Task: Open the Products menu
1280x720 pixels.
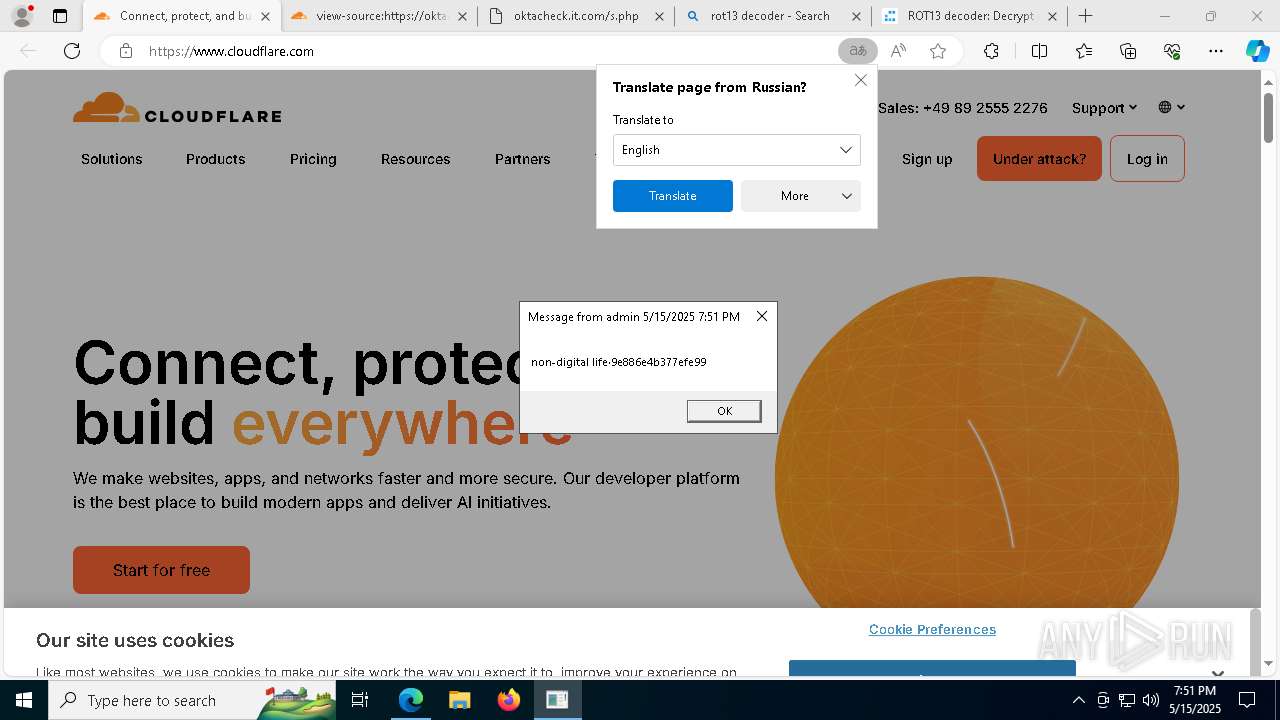Action: click(x=215, y=159)
